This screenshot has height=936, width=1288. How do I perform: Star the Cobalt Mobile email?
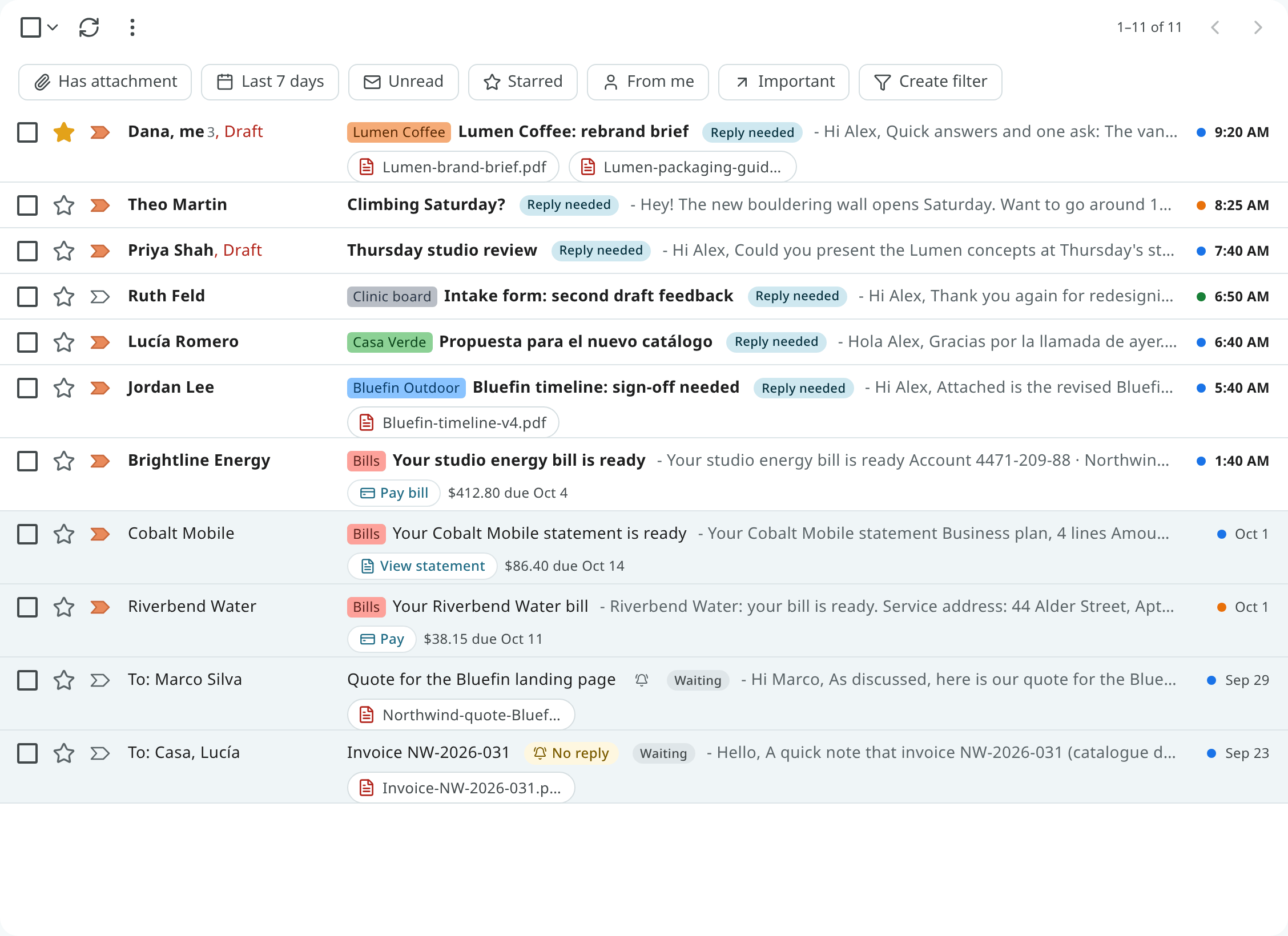(64, 534)
